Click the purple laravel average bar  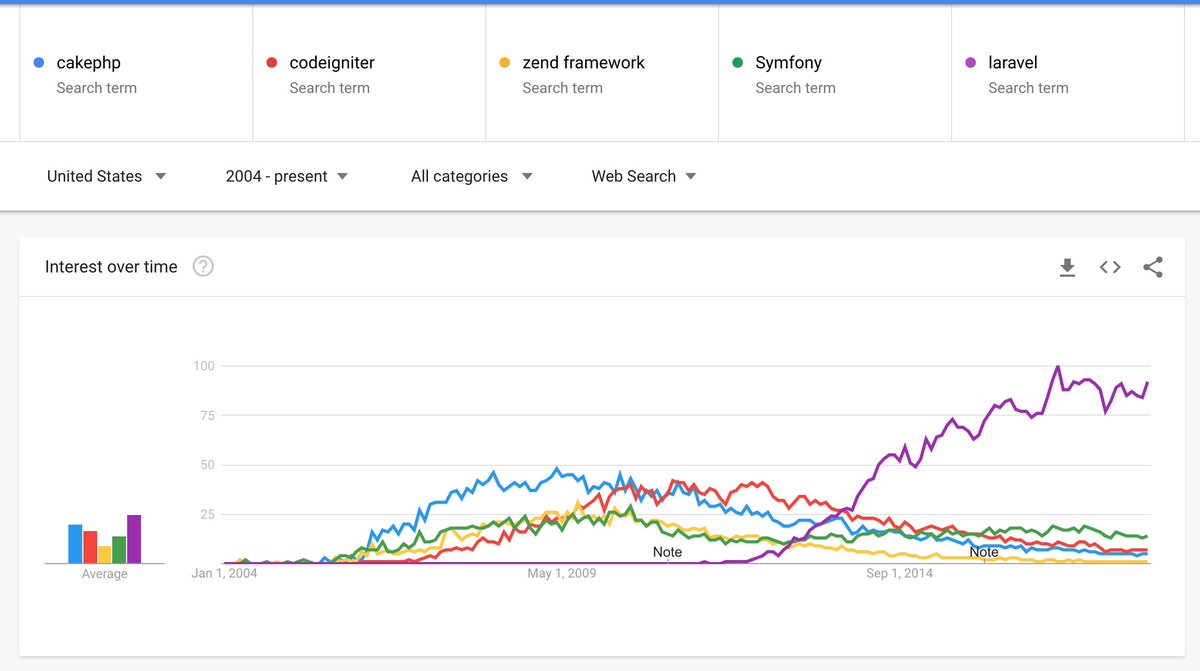click(134, 539)
